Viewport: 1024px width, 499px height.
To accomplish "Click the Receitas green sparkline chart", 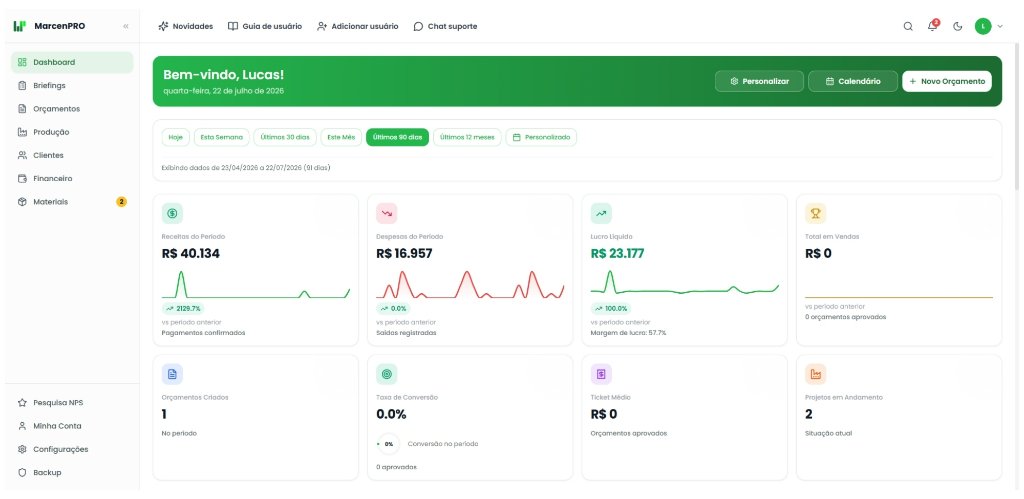I will 256,284.
